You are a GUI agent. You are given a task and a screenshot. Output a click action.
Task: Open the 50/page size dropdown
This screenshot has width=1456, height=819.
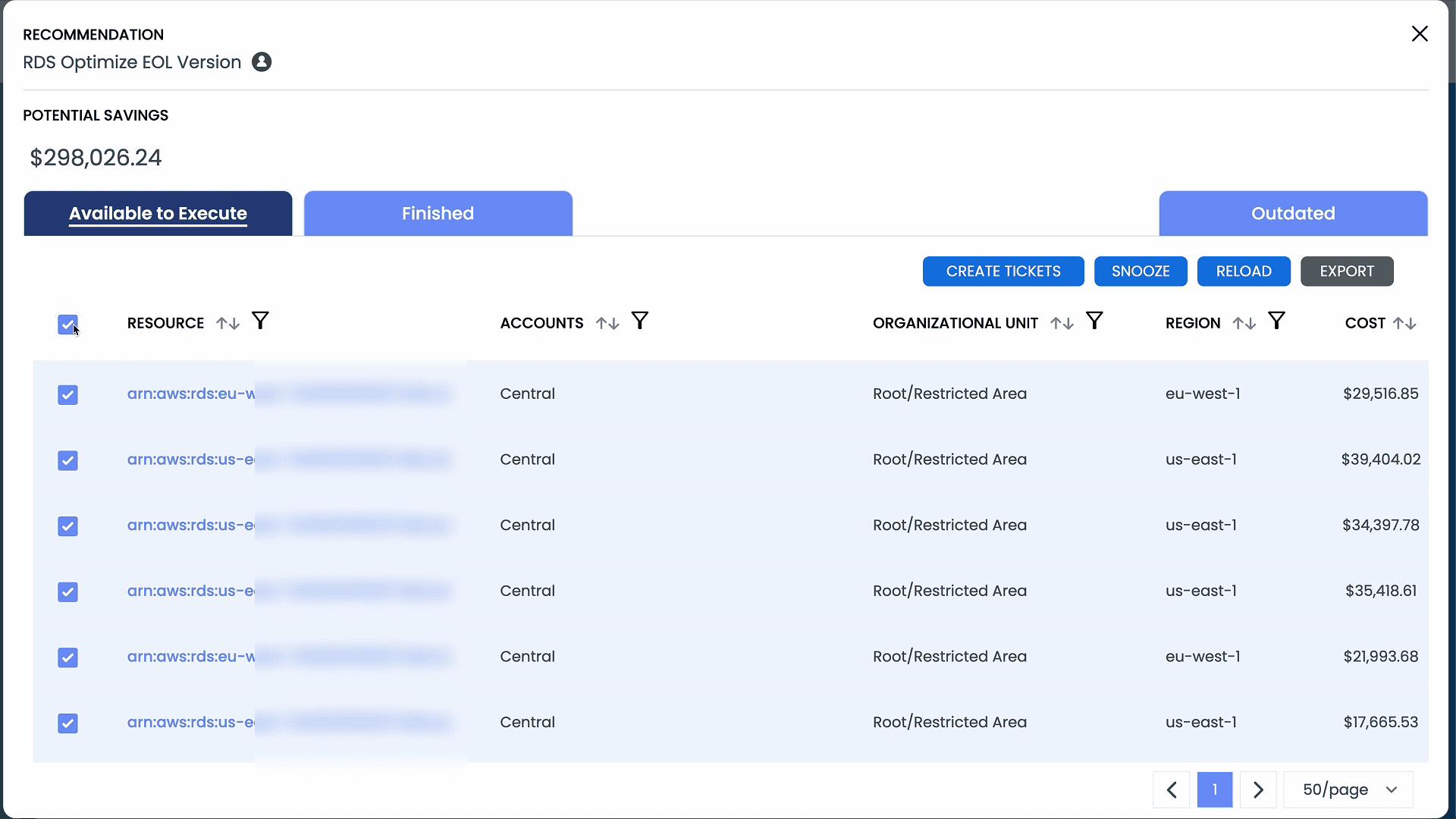pyautogui.click(x=1348, y=789)
